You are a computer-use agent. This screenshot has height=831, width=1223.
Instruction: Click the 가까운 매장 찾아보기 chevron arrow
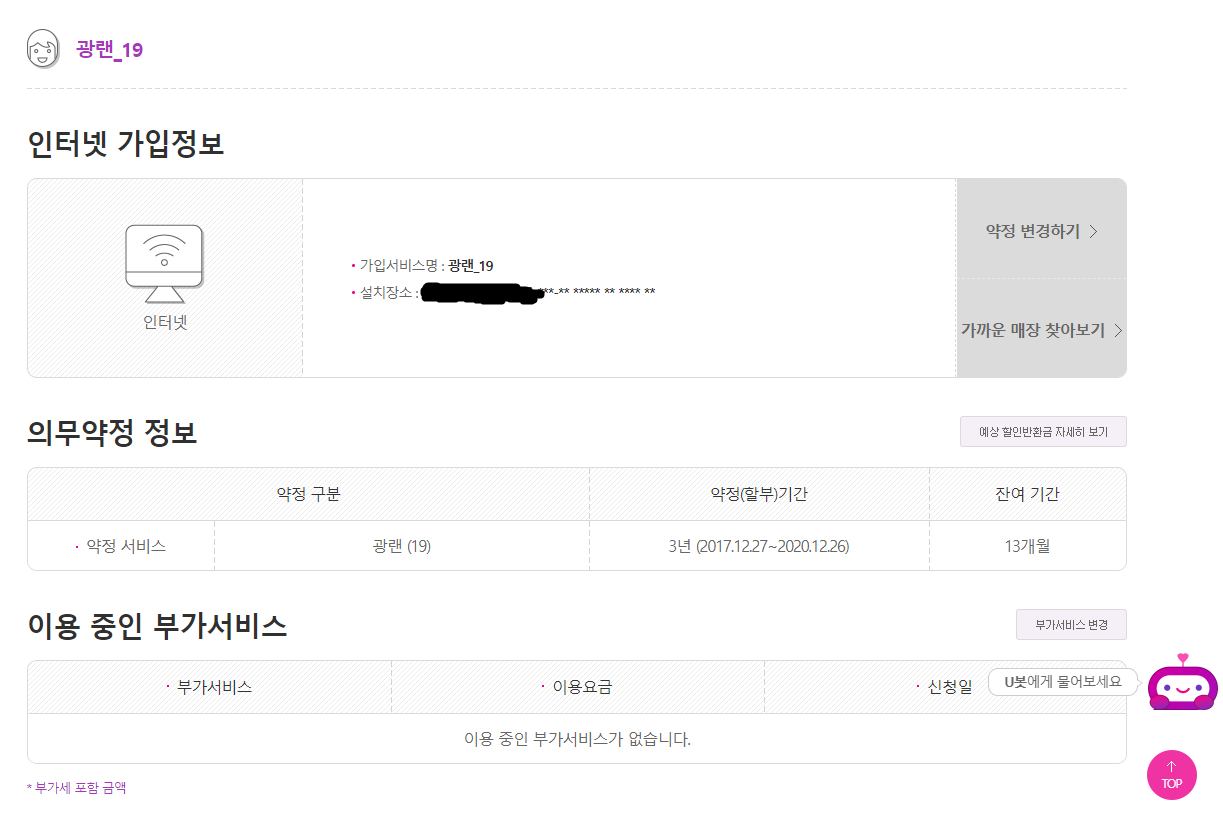click(x=1118, y=330)
